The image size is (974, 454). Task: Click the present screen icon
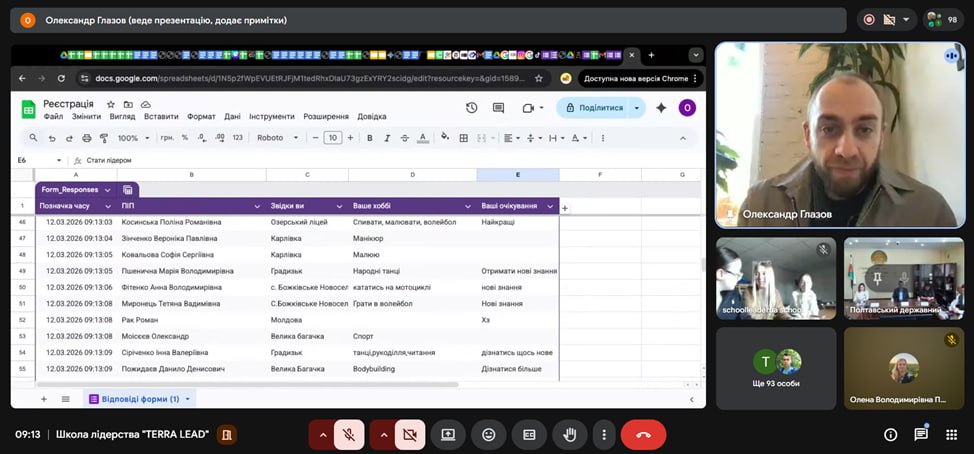(448, 435)
